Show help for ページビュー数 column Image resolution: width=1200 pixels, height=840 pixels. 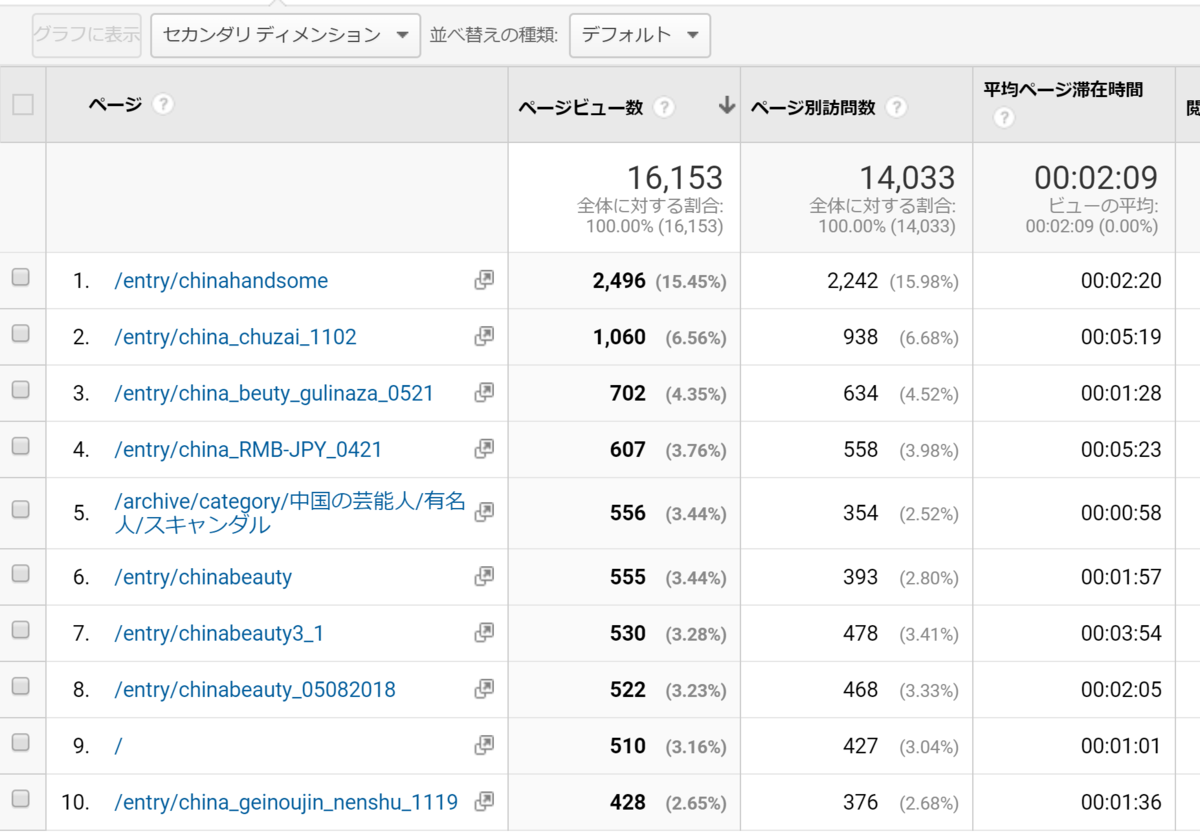(664, 107)
